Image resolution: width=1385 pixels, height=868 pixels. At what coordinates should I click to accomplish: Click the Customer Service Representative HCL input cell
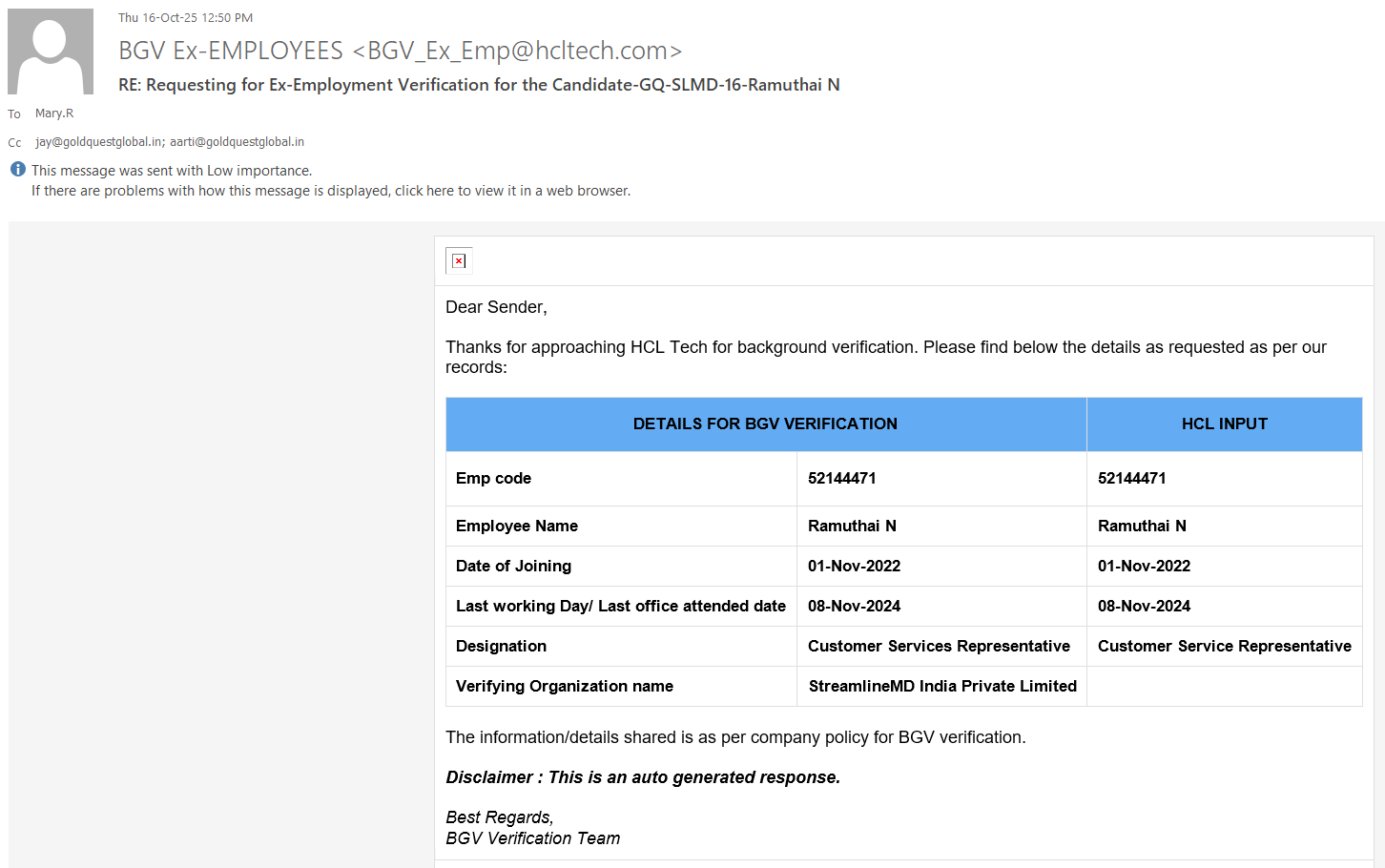pos(1225,647)
